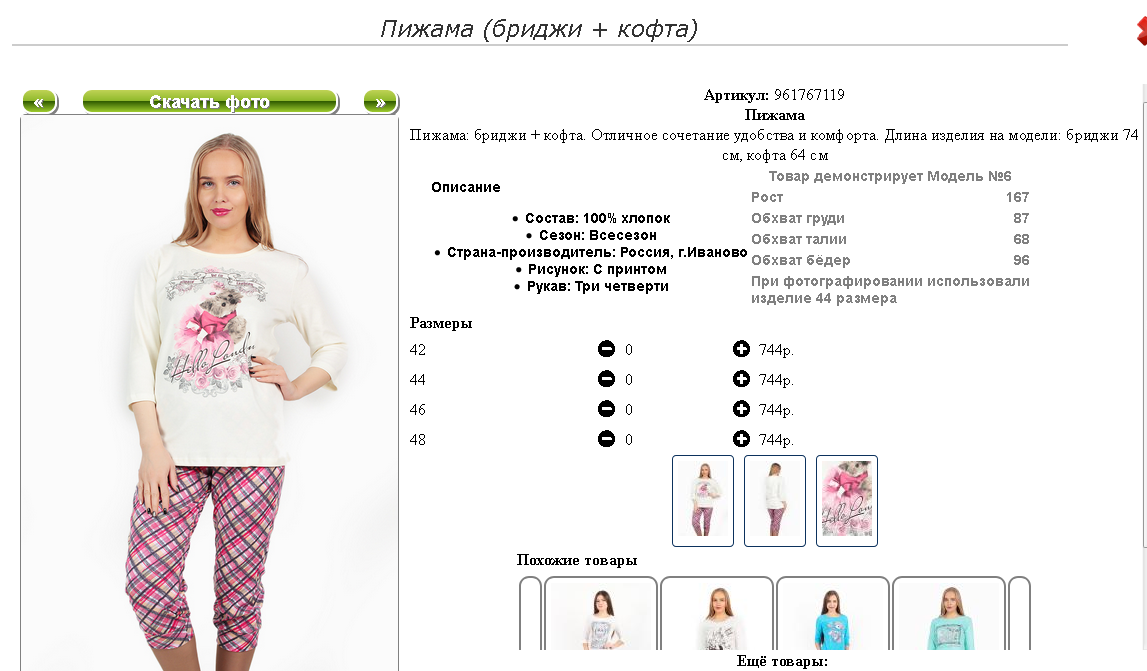Open the second similar product

[717, 613]
